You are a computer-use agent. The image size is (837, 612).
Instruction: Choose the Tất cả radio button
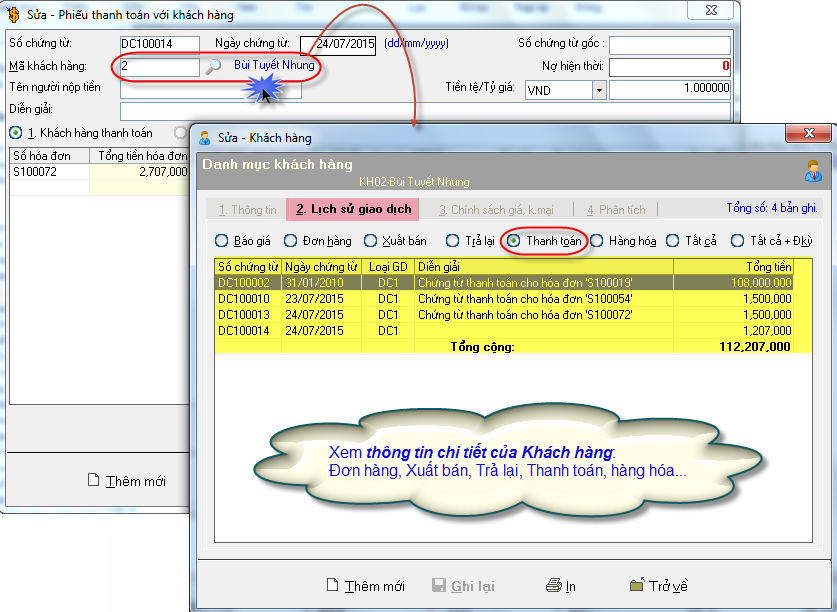click(x=692, y=241)
